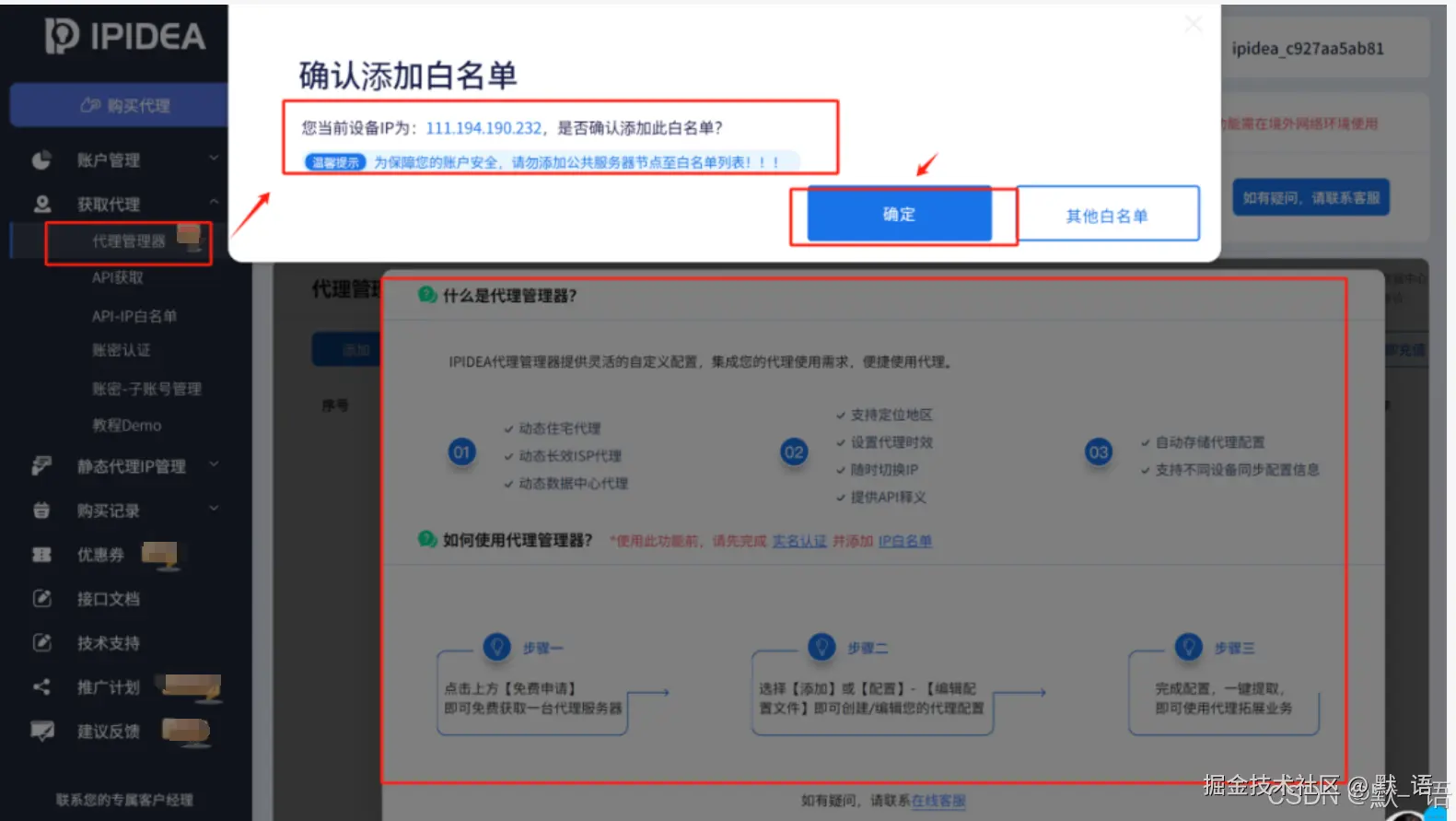
Task: Click the IPIDEA logo
Action: pos(125,36)
